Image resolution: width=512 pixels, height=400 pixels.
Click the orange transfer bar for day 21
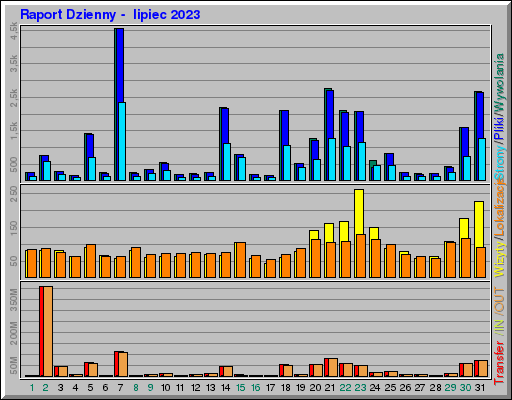pyautogui.click(x=333, y=367)
